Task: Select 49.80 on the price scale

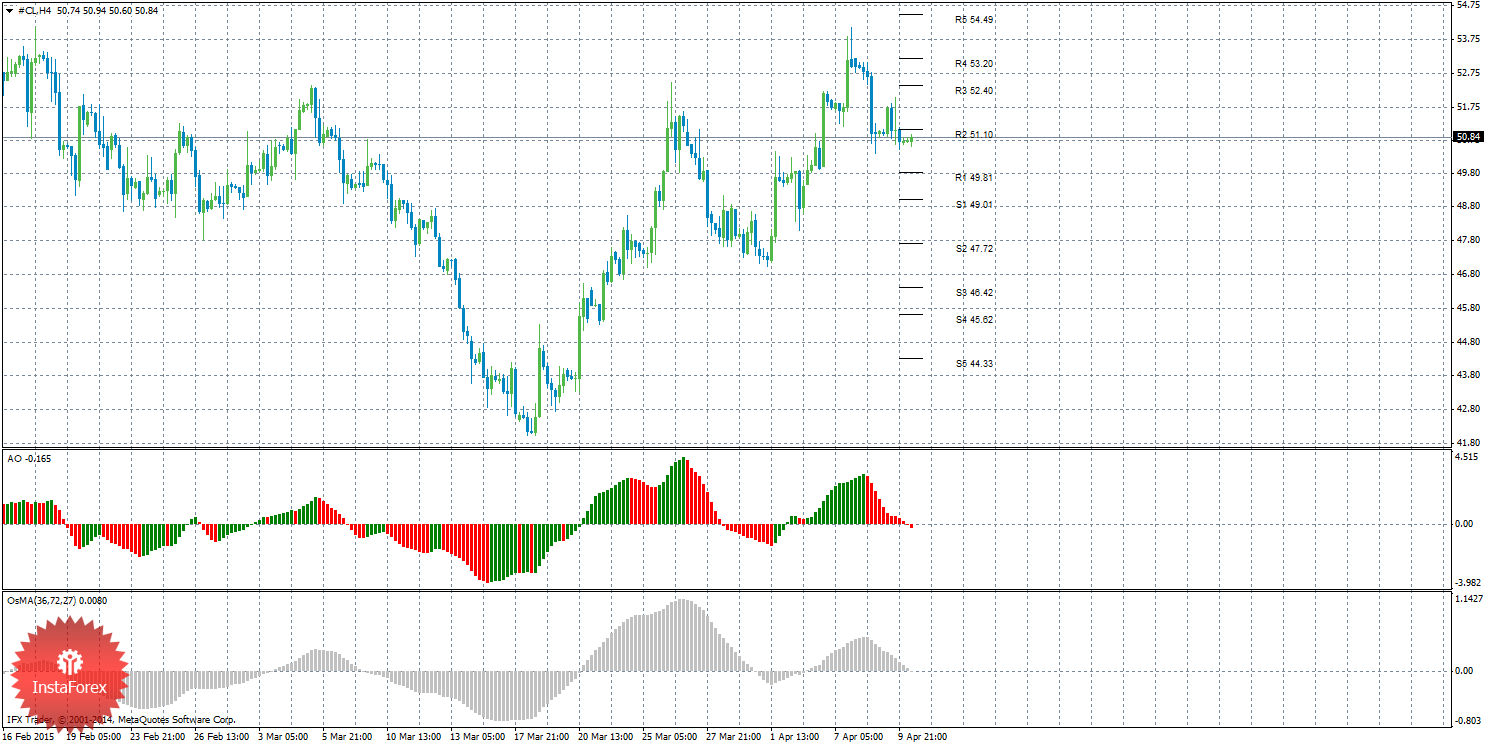Action: click(x=1468, y=173)
